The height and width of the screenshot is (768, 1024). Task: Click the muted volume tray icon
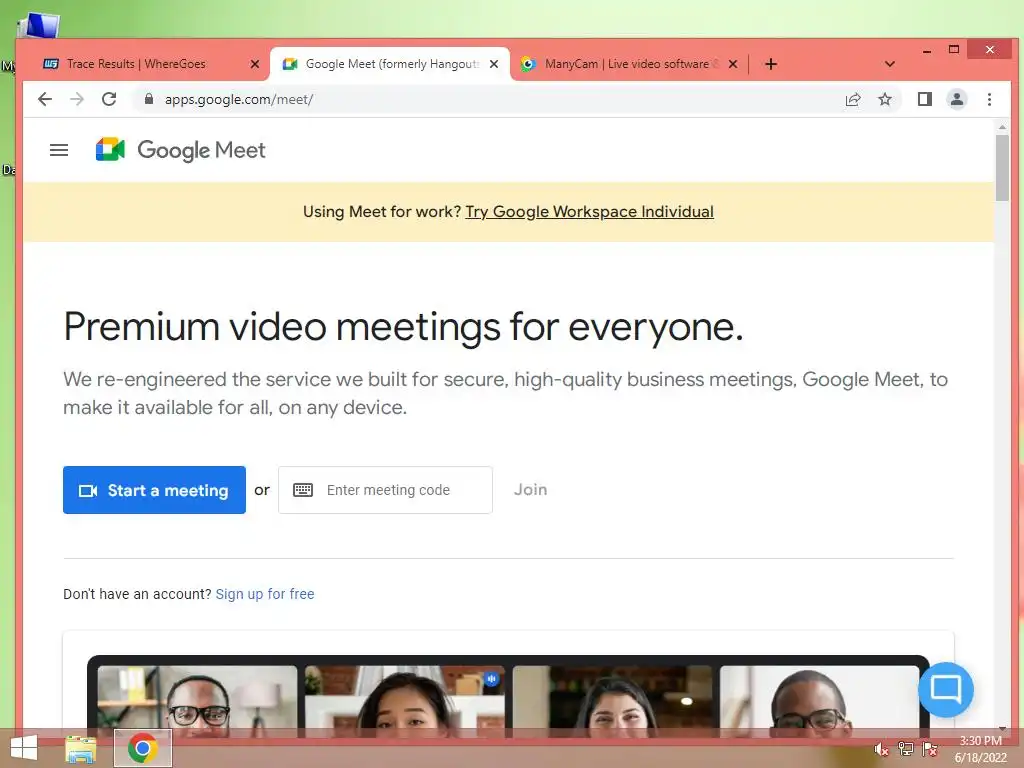(x=881, y=749)
